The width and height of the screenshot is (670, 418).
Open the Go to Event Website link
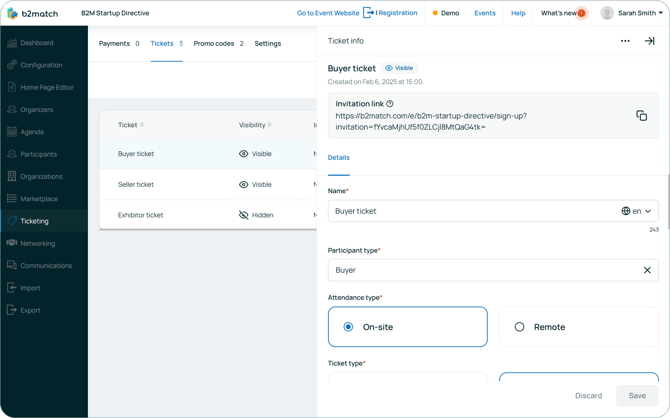(328, 13)
